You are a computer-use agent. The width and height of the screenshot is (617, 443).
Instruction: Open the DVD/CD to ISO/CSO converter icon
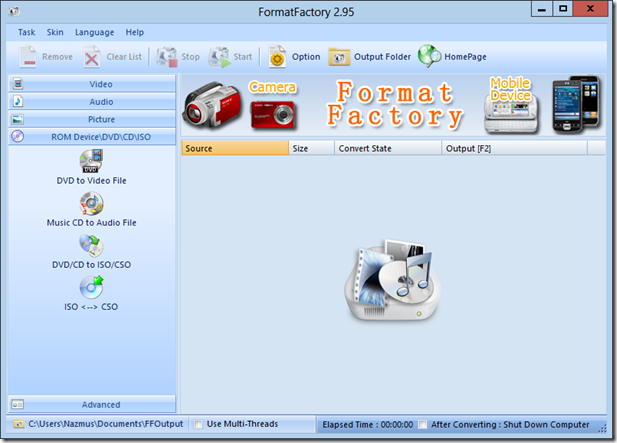point(91,246)
